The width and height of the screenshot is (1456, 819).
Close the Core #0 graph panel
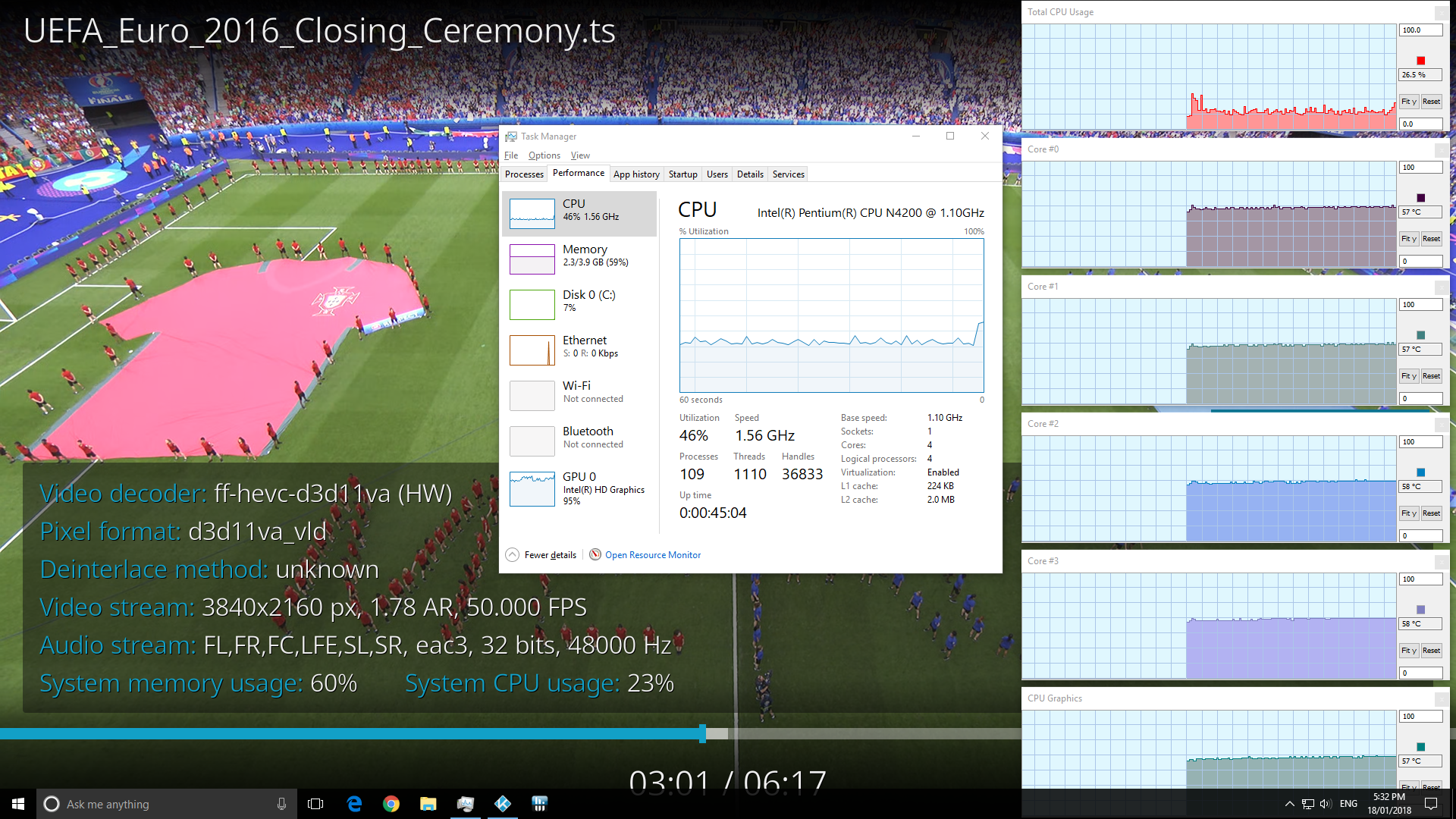(x=1442, y=149)
